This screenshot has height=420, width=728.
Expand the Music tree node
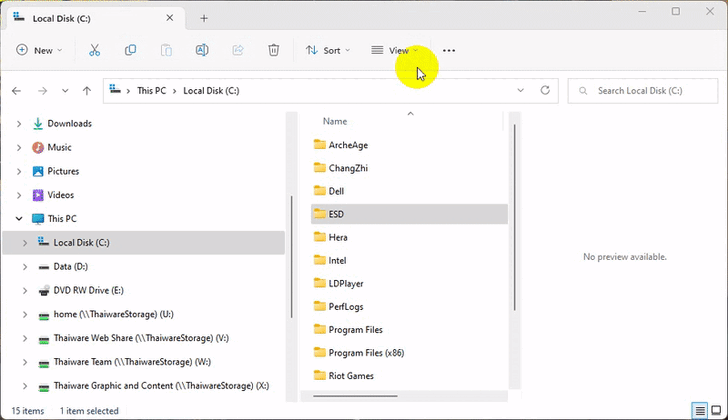tap(19, 148)
